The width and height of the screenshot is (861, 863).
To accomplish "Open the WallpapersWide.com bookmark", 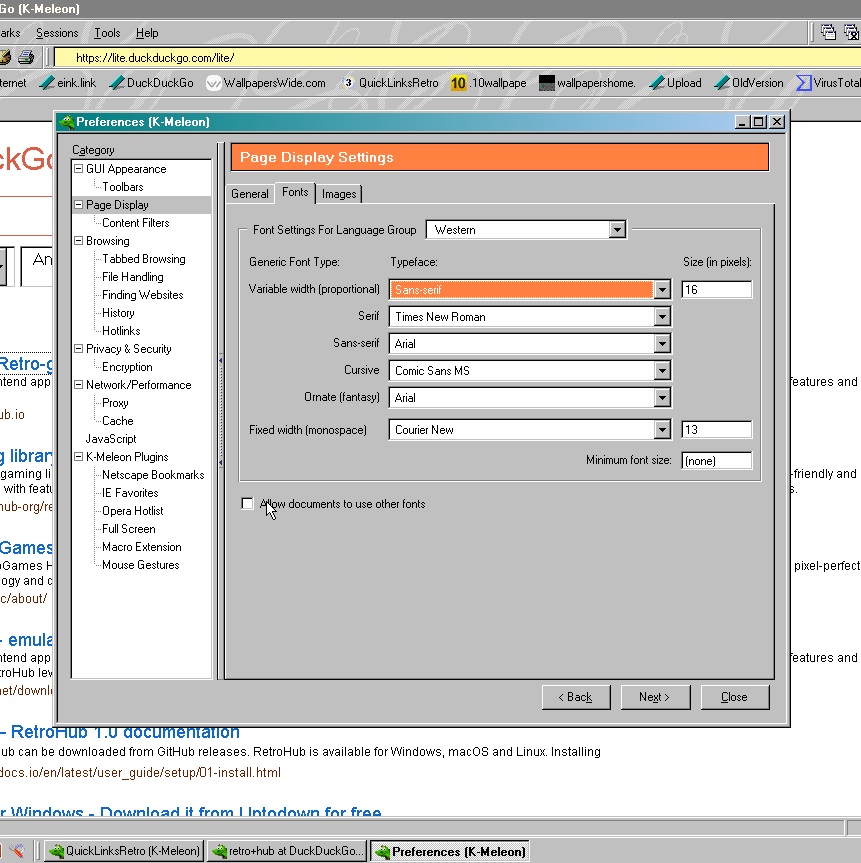I will [266, 83].
